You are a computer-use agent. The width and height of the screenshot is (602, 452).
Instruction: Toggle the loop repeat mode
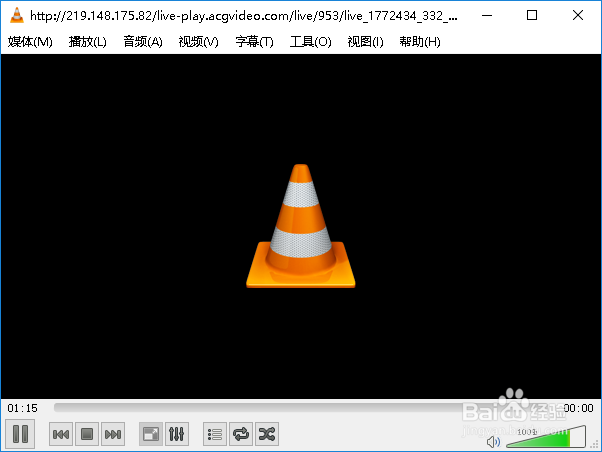241,434
